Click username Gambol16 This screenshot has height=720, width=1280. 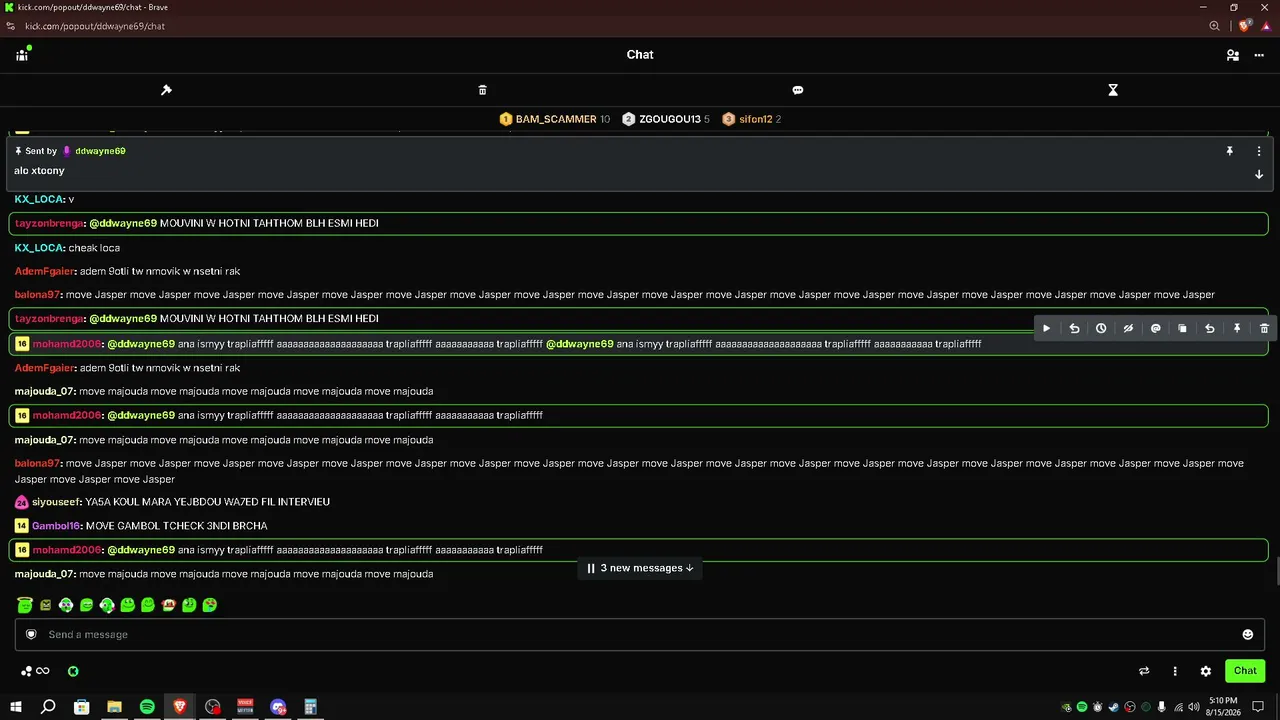(x=55, y=526)
